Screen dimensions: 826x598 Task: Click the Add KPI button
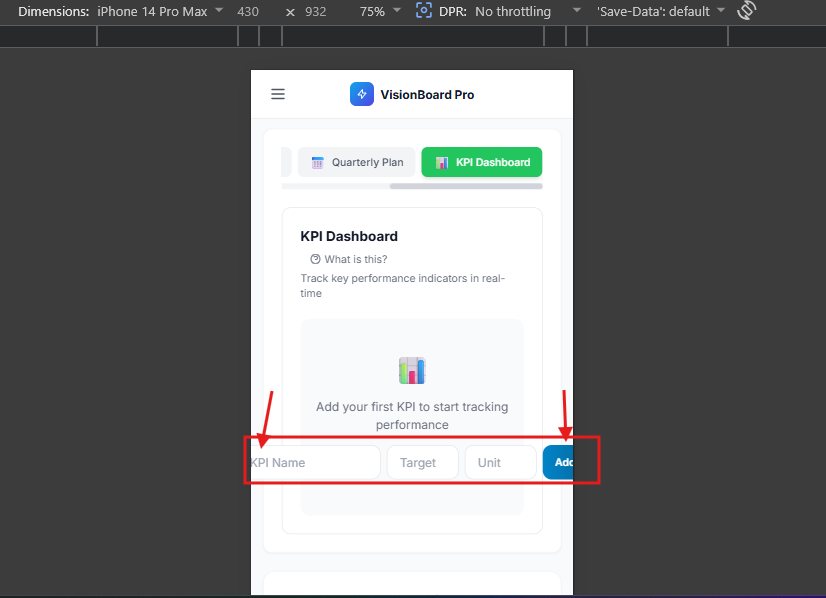click(x=558, y=462)
